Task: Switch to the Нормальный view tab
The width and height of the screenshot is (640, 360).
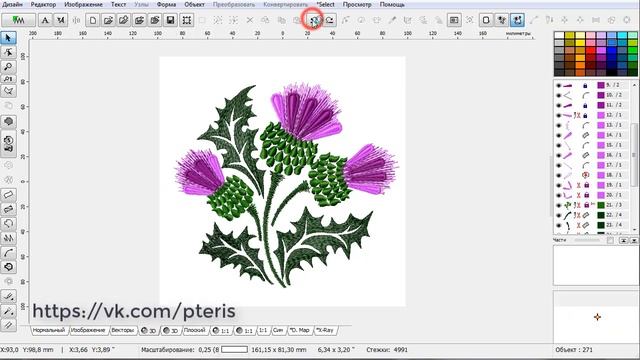Action: 49,330
